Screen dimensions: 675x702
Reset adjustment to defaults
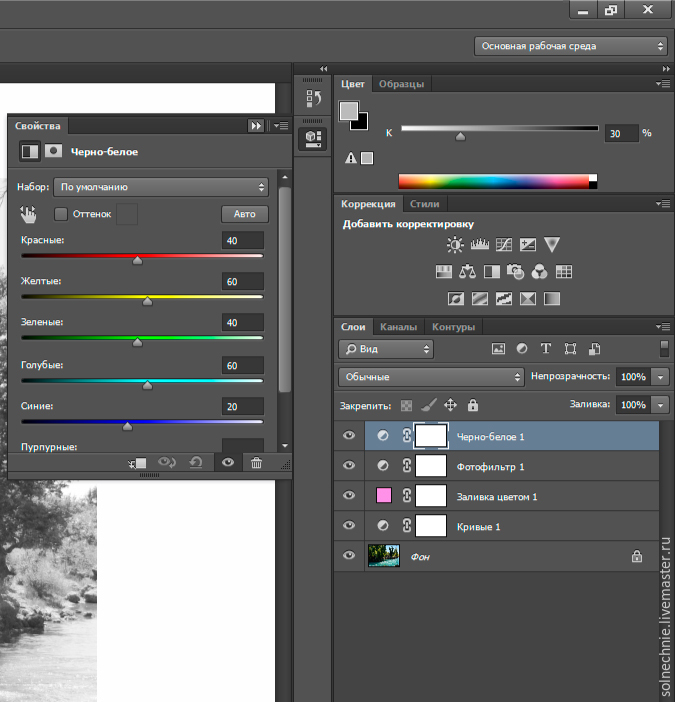(x=196, y=462)
